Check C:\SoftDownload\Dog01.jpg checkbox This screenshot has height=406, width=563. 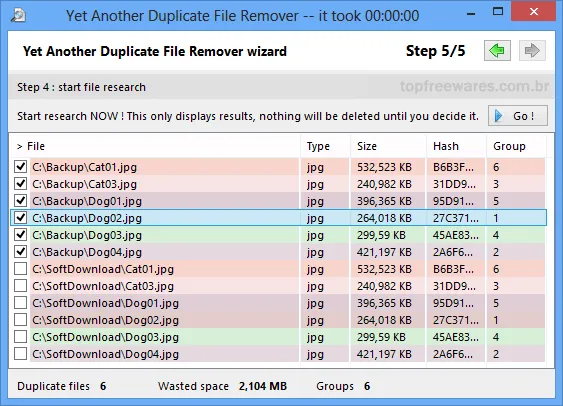[20, 303]
